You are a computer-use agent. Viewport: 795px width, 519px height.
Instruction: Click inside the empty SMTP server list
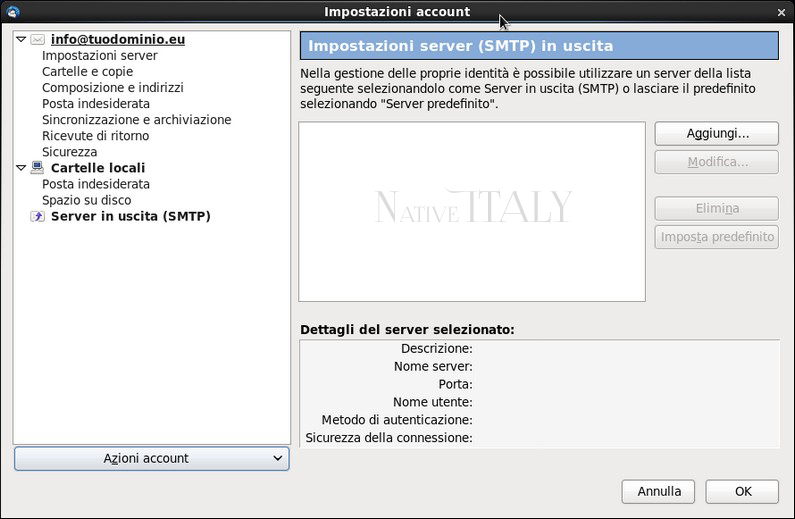[472, 211]
